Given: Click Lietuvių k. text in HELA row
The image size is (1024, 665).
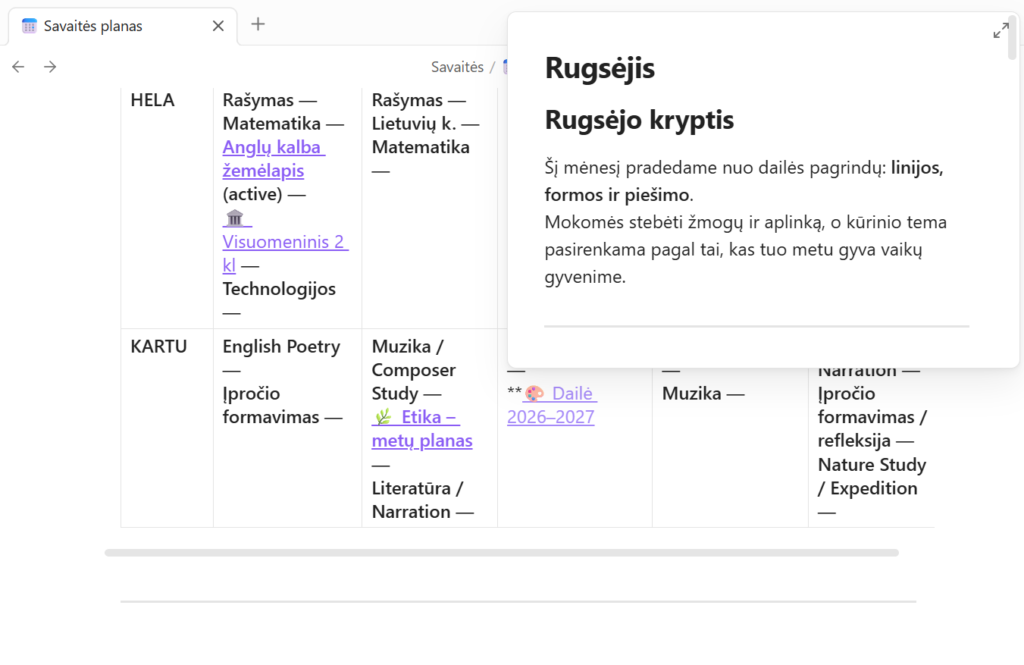Looking at the screenshot, I should 414,123.
